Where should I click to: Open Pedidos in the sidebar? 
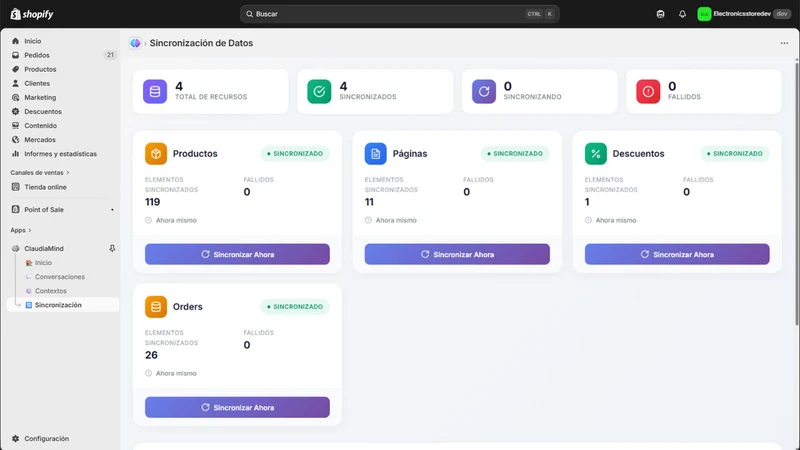pos(37,55)
